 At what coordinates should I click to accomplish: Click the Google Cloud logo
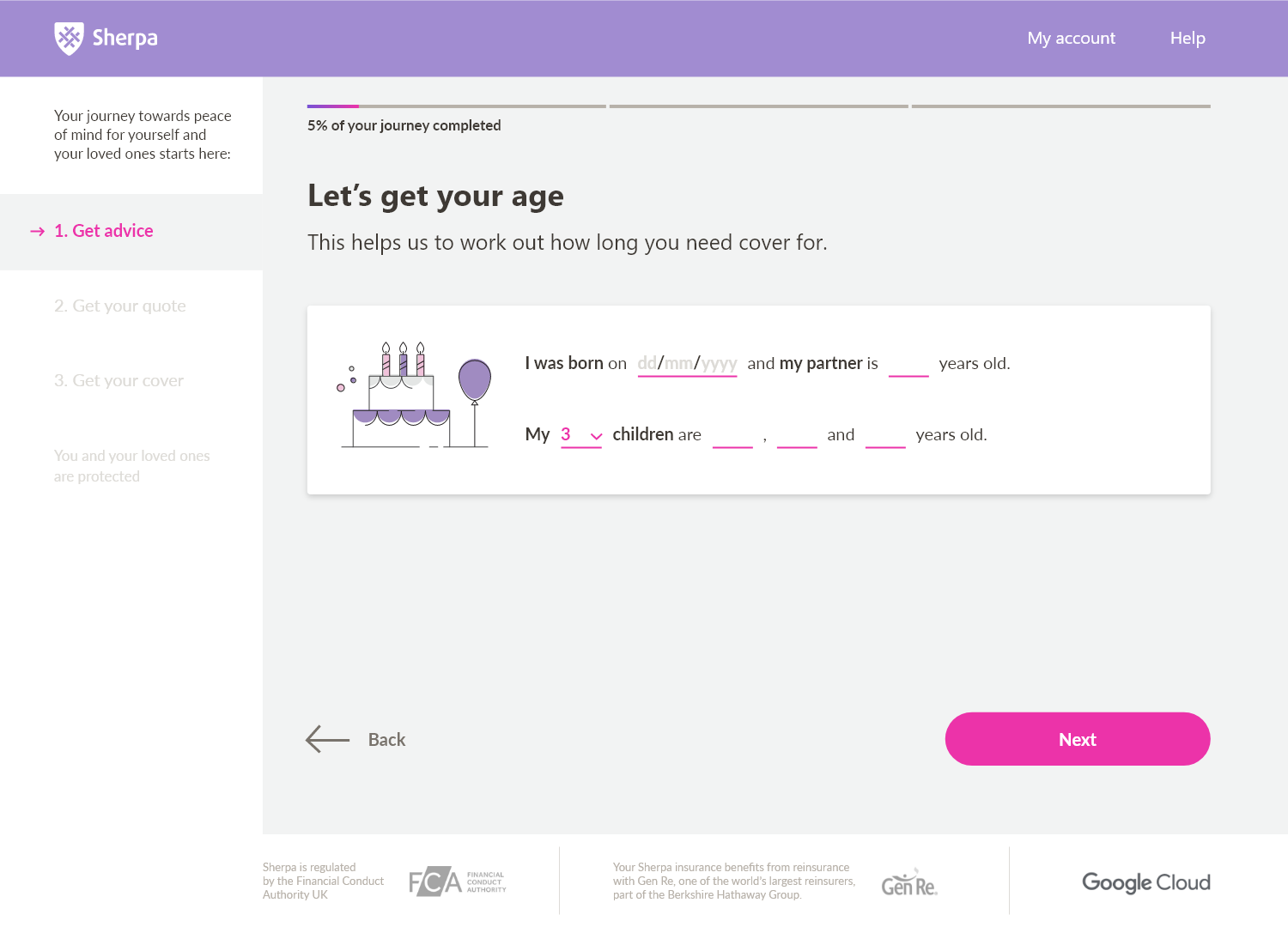[1146, 882]
